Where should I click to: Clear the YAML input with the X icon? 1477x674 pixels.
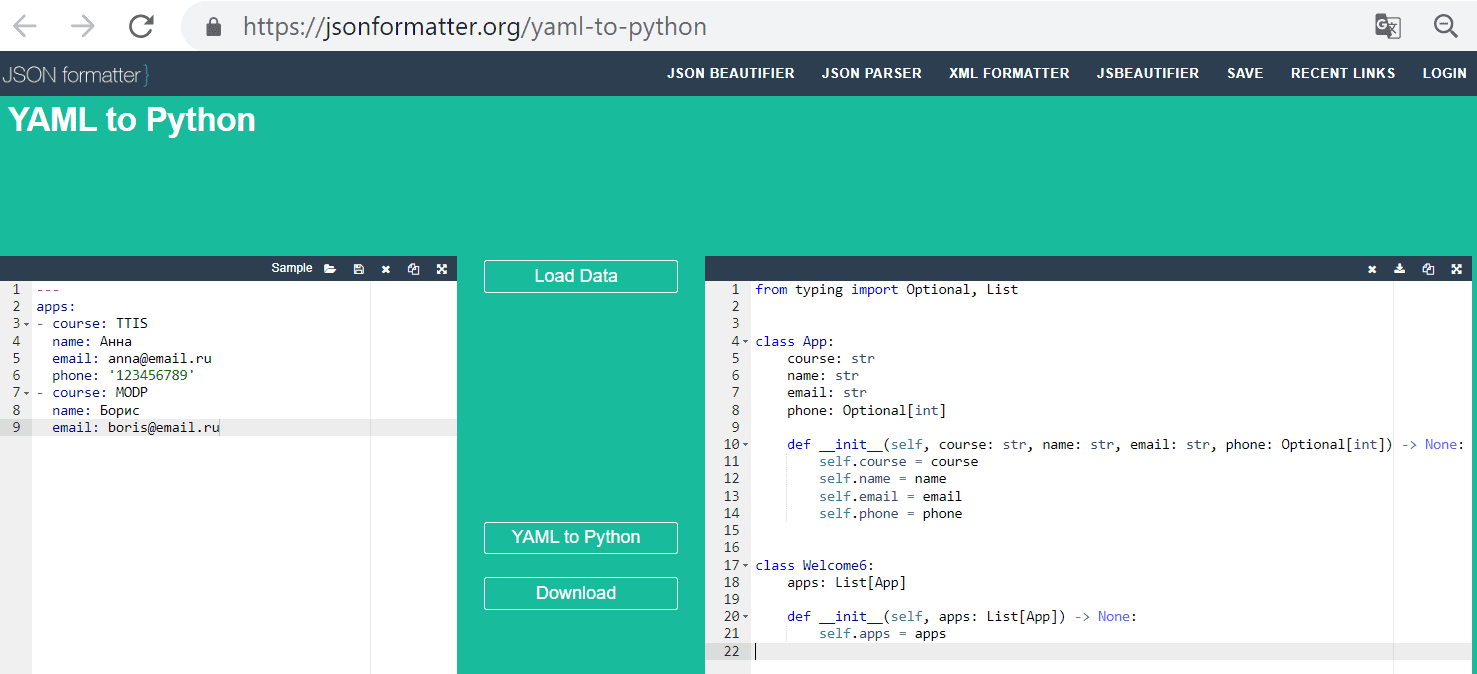[x=386, y=269]
